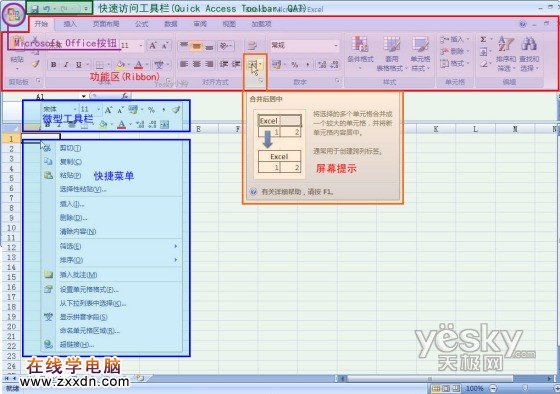Image resolution: width=560 pixels, height=394 pixels.
Task: Click the 删除 cells button in ribbon
Action: tap(454, 51)
